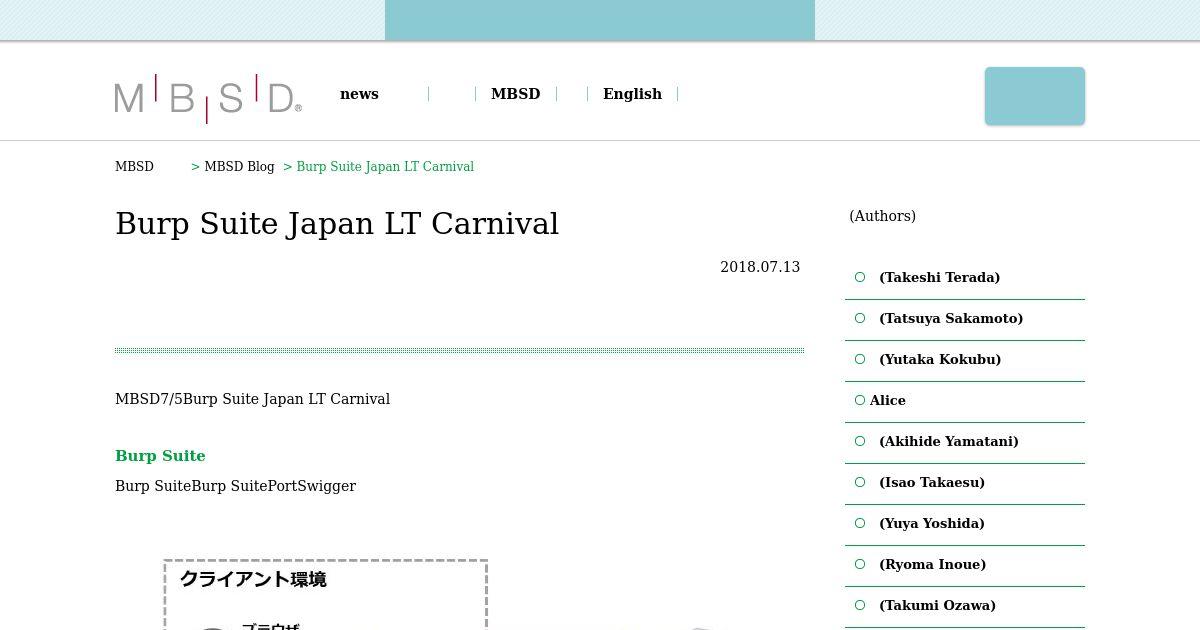Click the circle bullet beside Akihide Yamatani
Screen dimensions: 1200x630
[x=860, y=441]
